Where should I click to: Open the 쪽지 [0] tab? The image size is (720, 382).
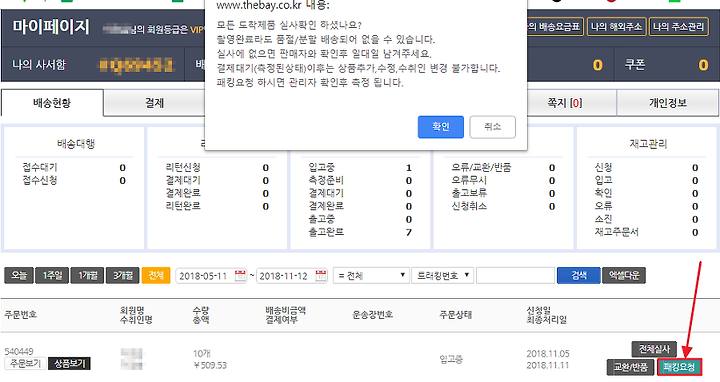tap(564, 103)
